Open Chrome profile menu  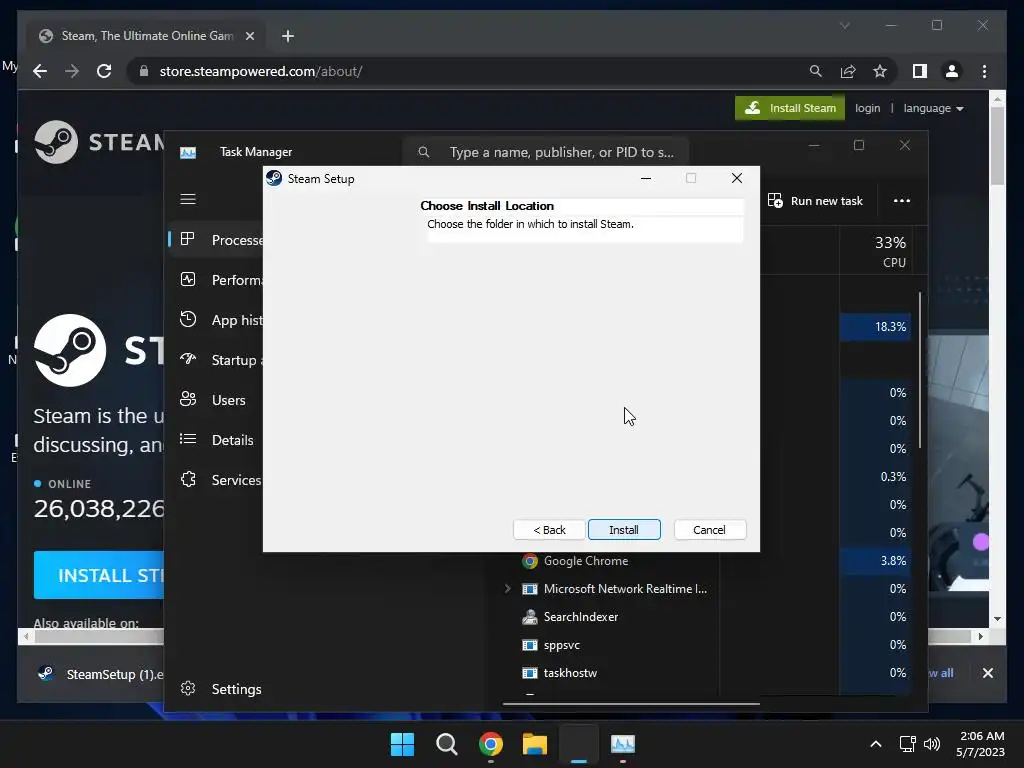(952, 71)
